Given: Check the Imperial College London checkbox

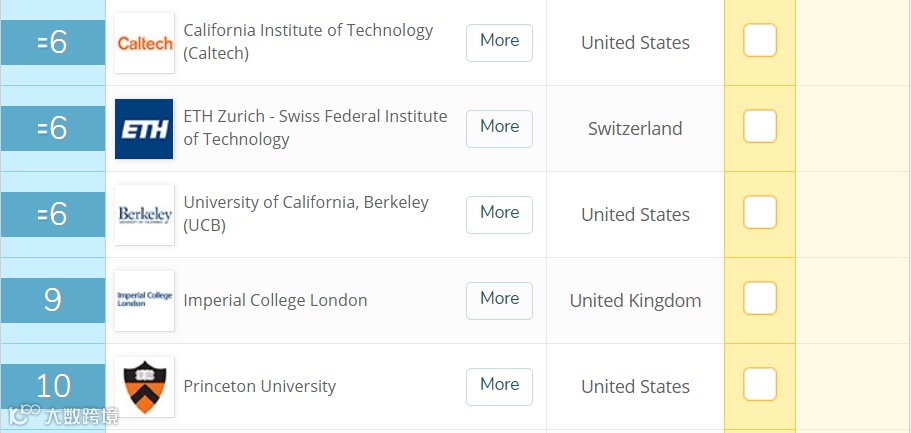Looking at the screenshot, I should point(760,299).
